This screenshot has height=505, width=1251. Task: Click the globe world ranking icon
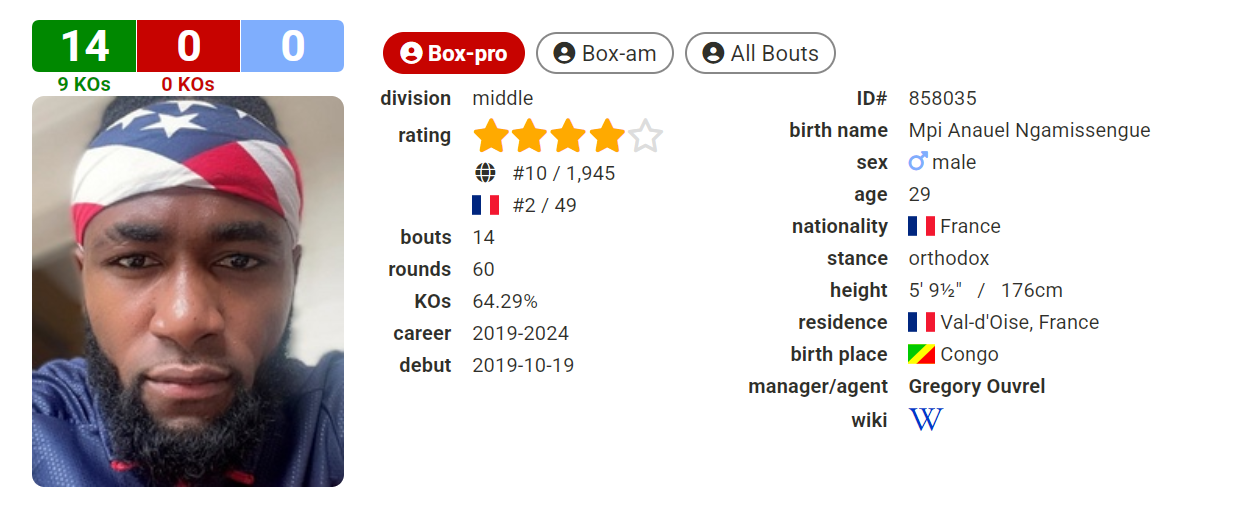[485, 173]
